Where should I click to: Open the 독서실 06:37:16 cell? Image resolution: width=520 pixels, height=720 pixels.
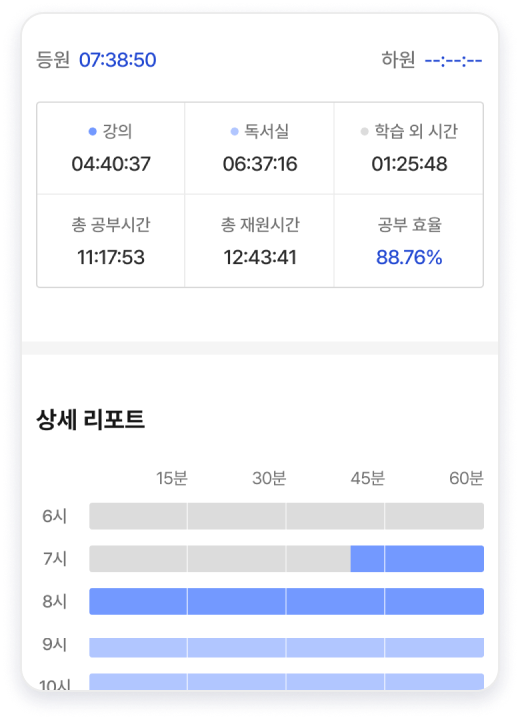click(x=260, y=148)
